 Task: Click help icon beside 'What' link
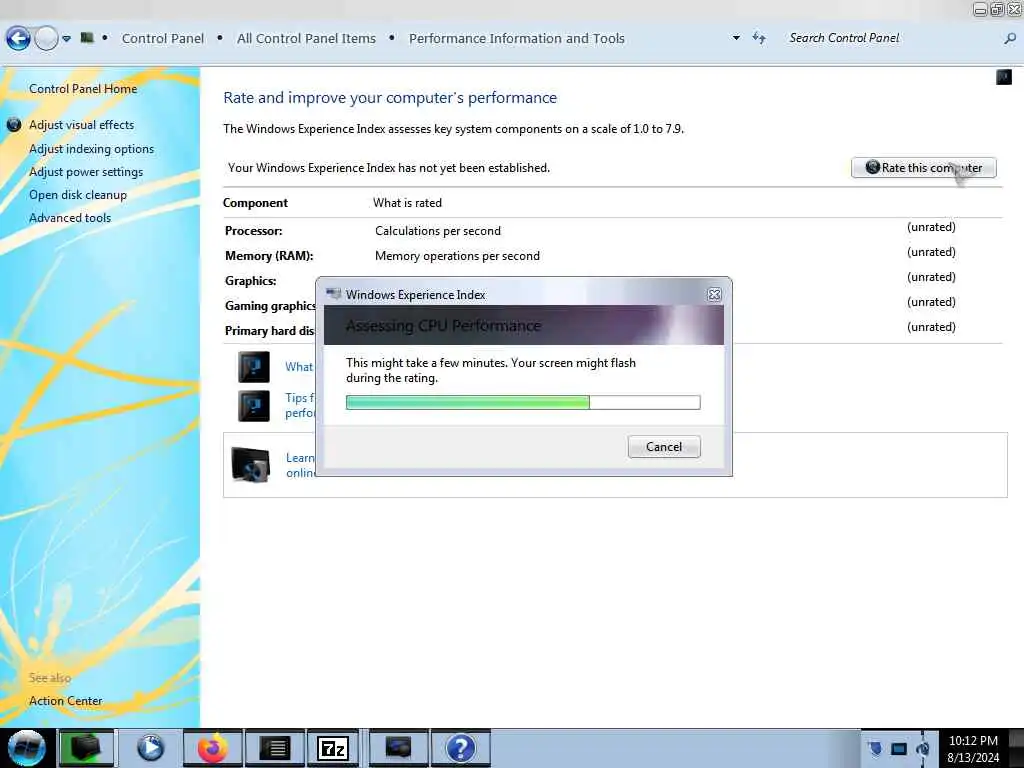click(x=253, y=366)
